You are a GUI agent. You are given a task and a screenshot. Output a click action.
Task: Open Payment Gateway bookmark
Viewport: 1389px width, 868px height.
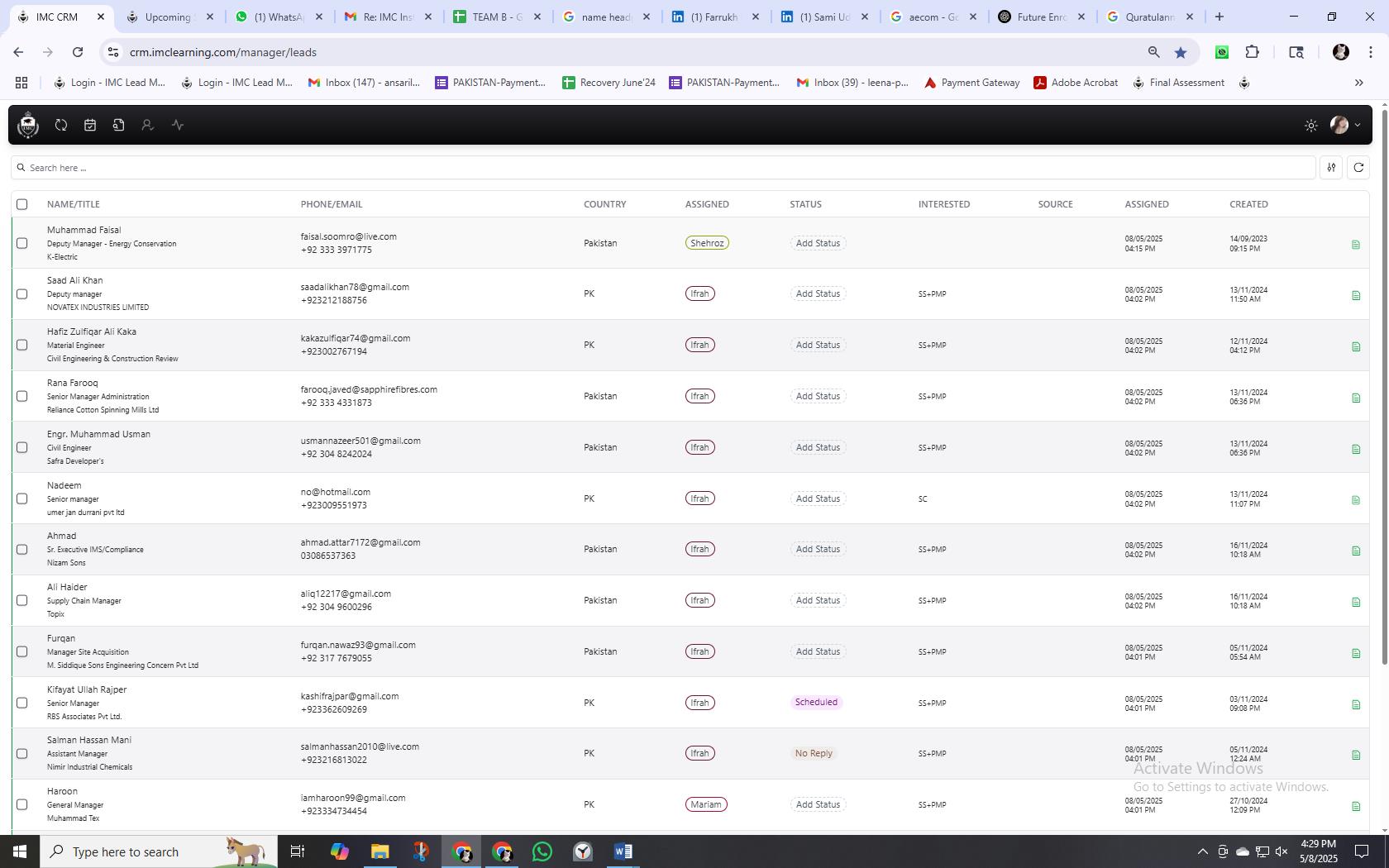971,83
